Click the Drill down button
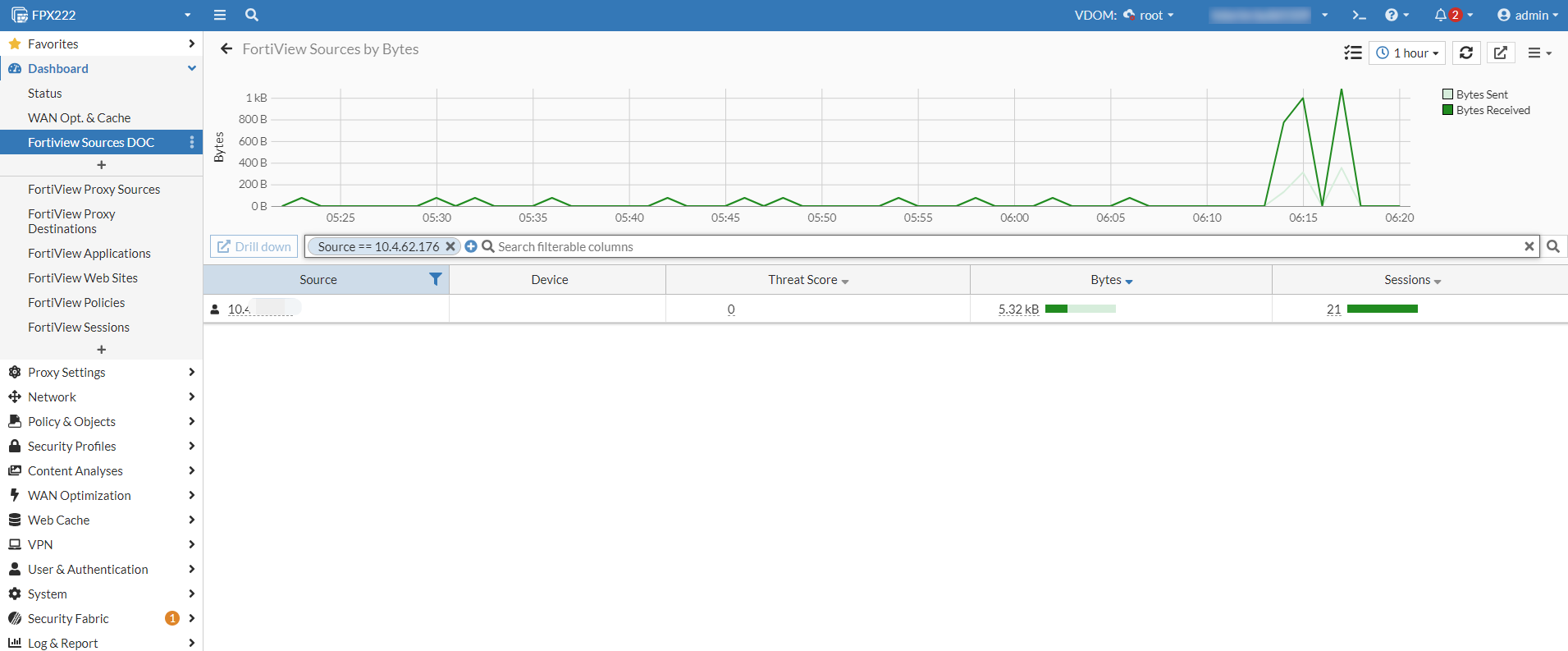The width and height of the screenshot is (1568, 651). point(254,246)
